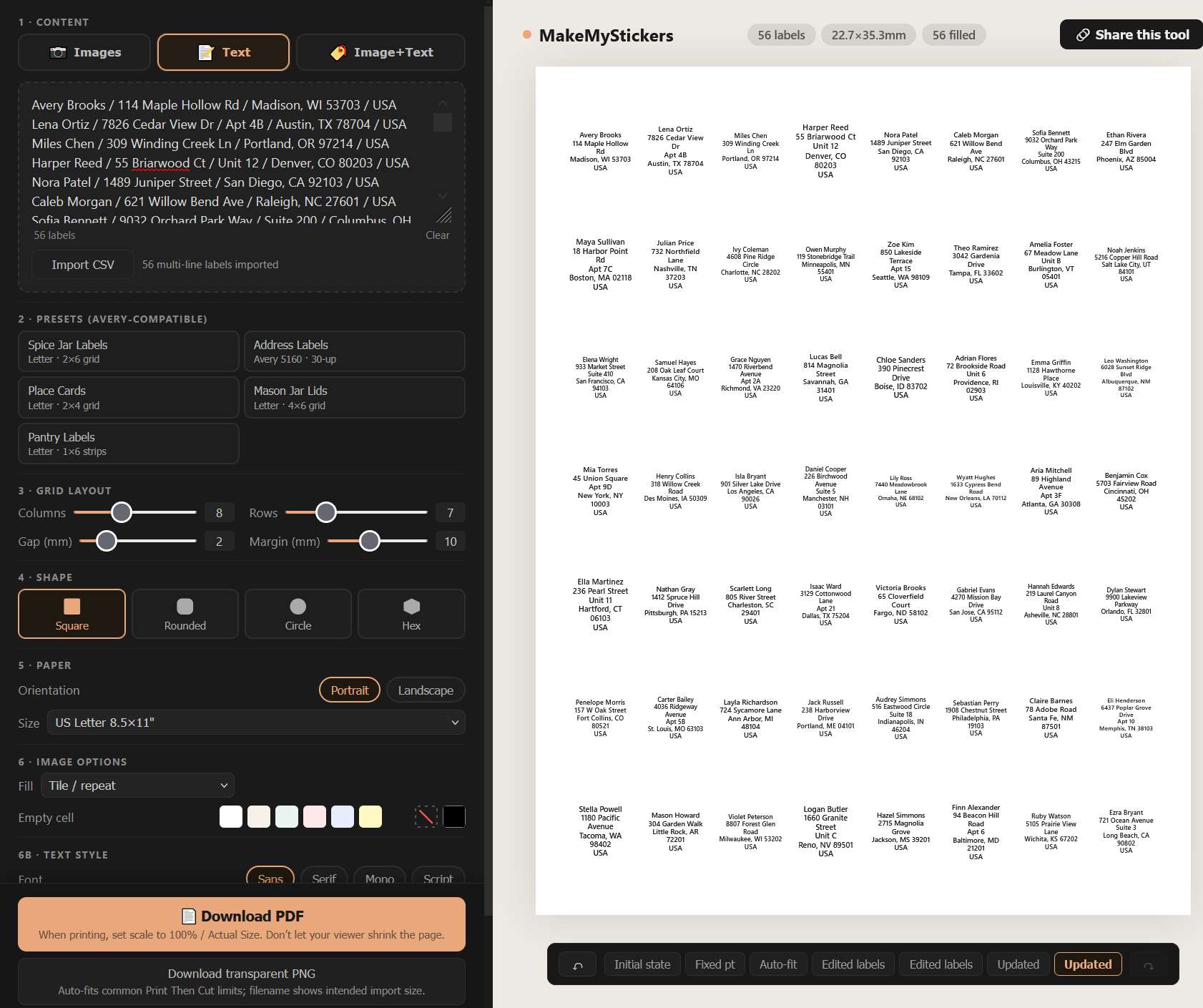Pick the yellow empty cell color
This screenshot has height=1008, width=1203.
pyautogui.click(x=370, y=816)
